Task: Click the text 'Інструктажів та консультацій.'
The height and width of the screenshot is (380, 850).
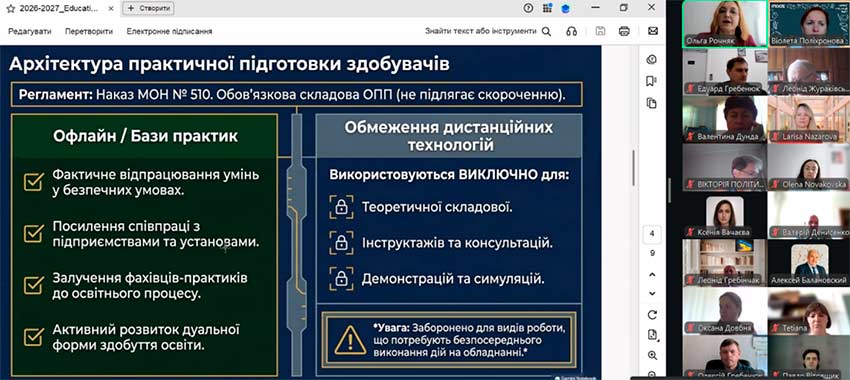Action: pos(458,243)
